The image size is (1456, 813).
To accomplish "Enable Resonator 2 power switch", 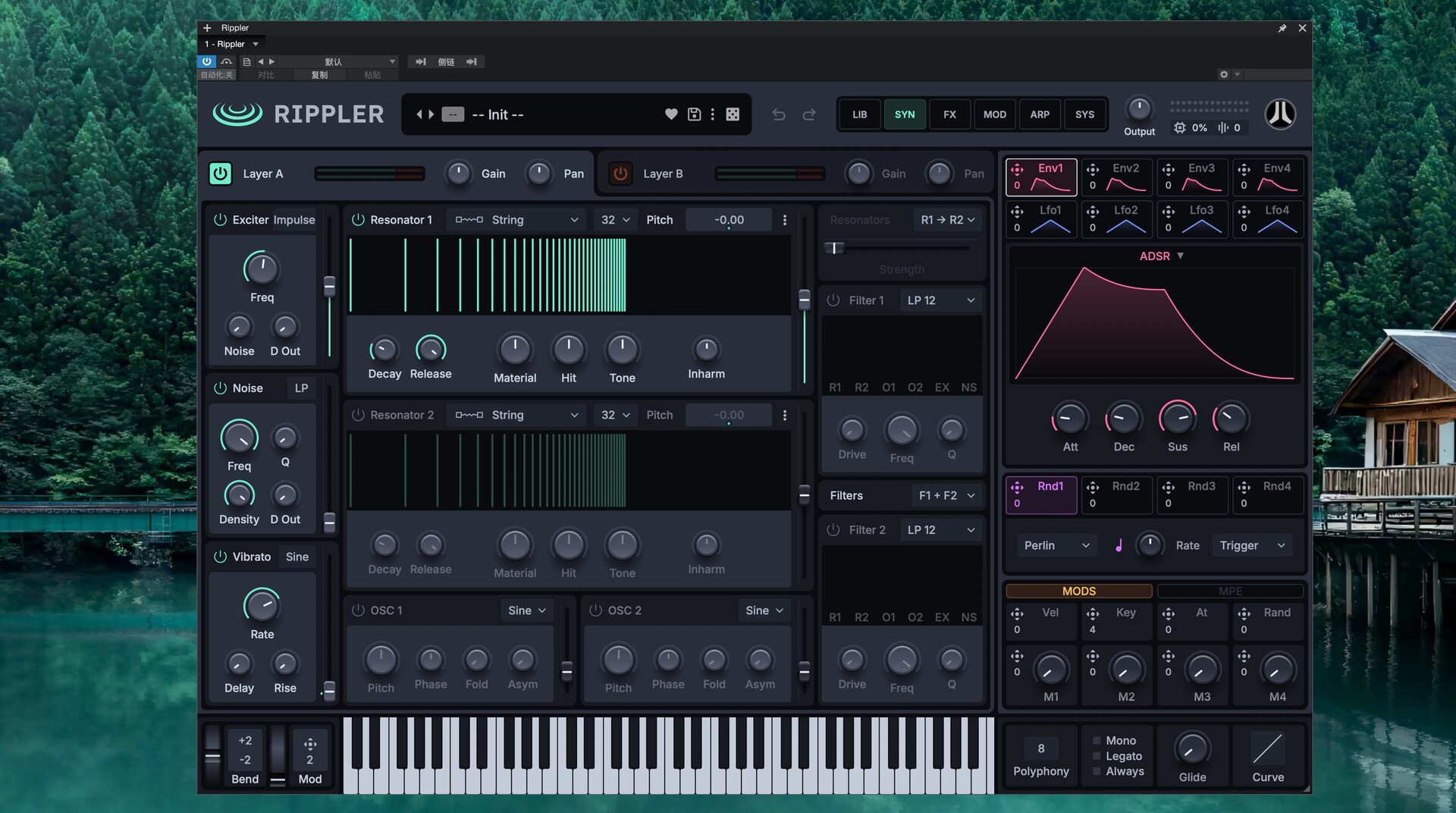I will pos(358,416).
